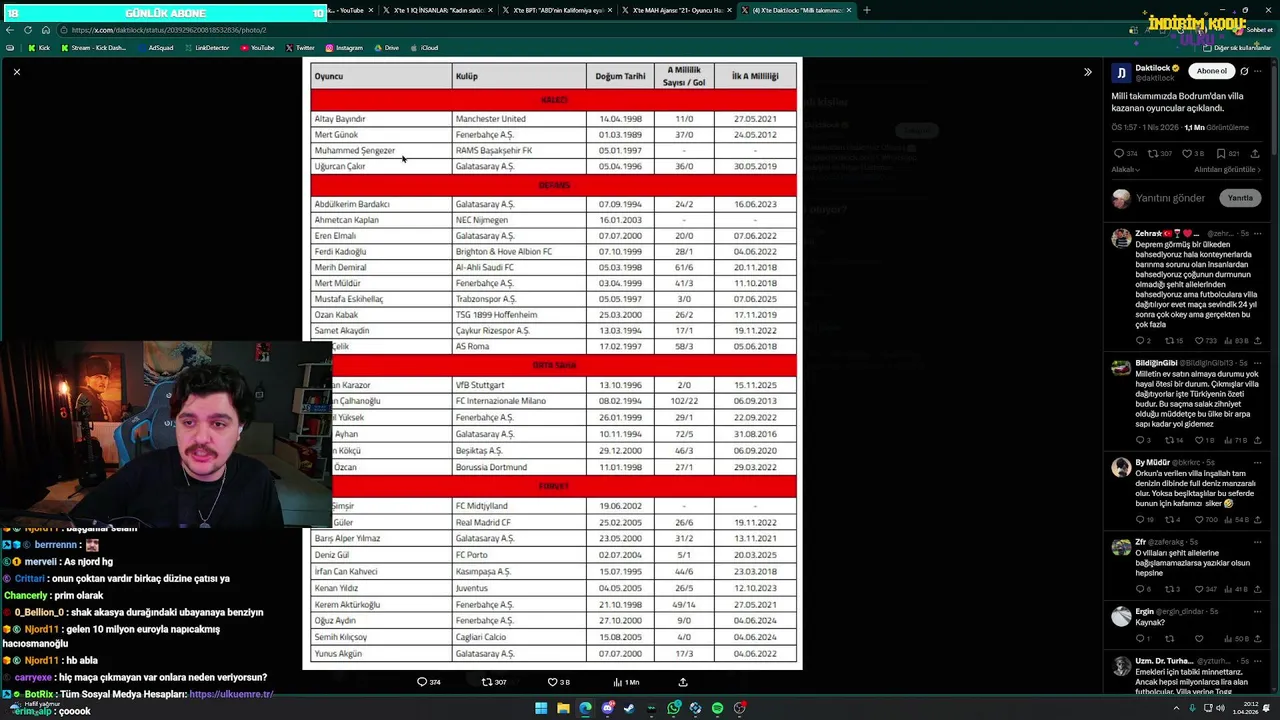Open WhatsApp from the taskbar
The image size is (1280, 720).
click(674, 708)
